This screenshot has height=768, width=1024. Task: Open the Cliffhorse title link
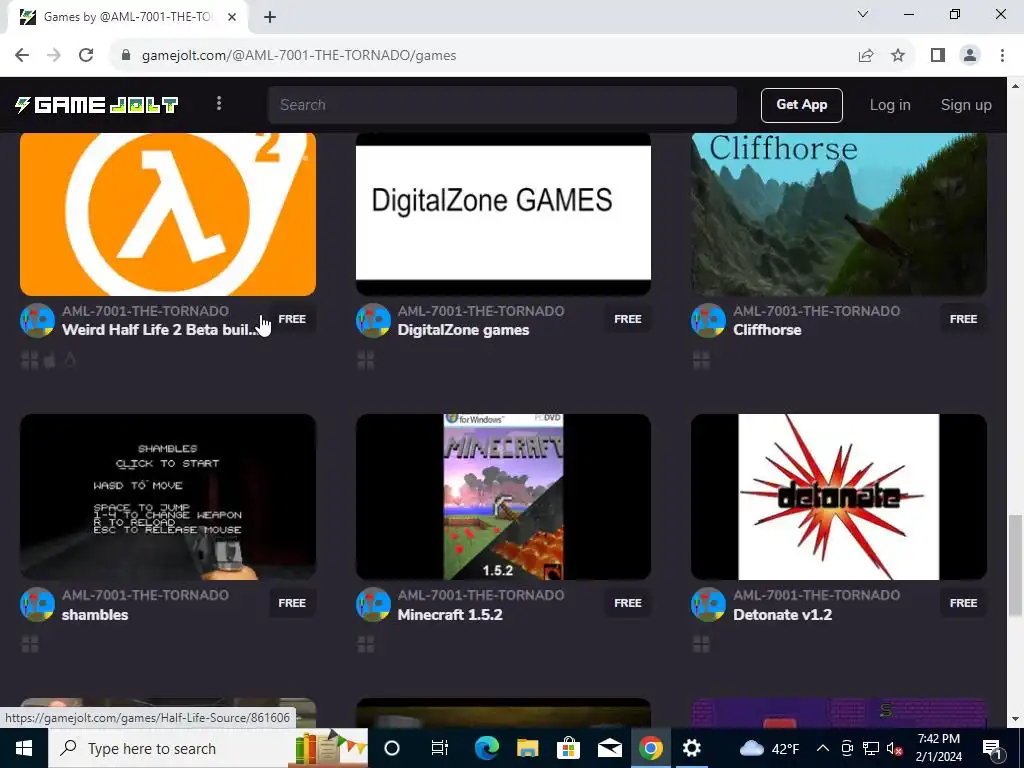click(767, 330)
